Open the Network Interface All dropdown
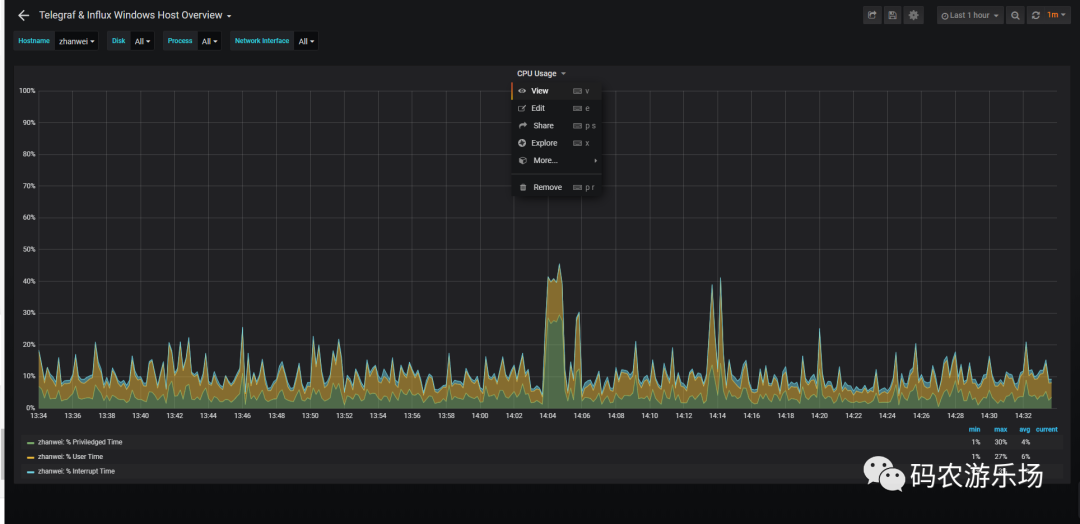1080x524 pixels. [x=306, y=41]
